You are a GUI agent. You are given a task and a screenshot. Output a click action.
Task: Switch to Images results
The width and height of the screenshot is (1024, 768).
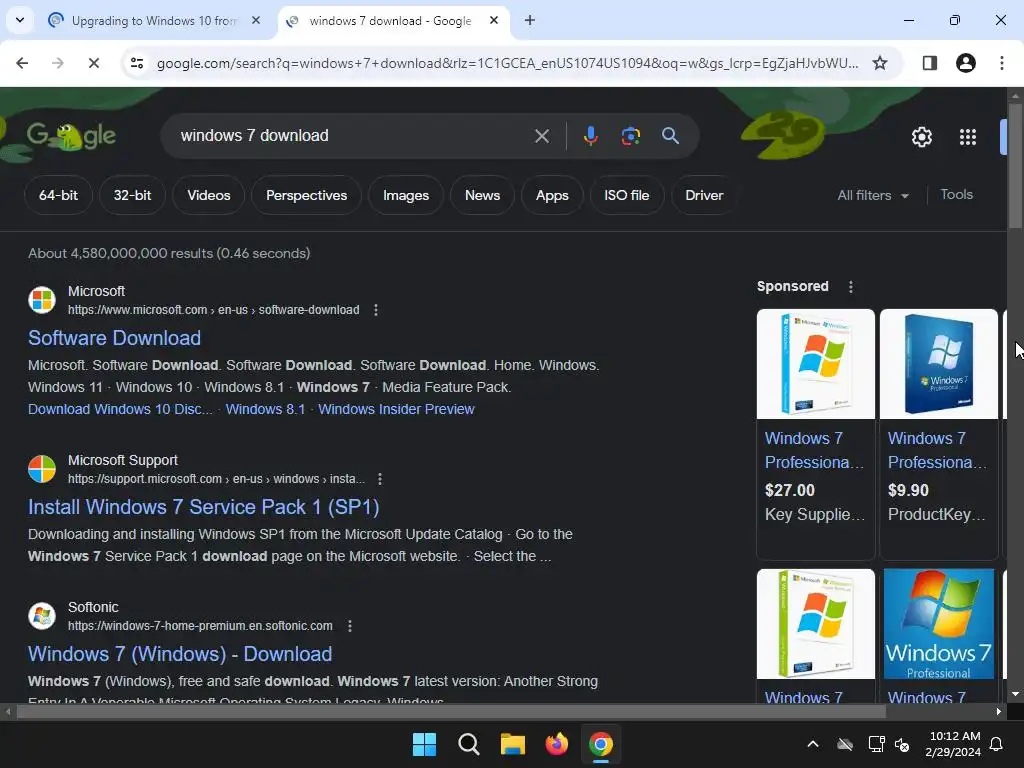coord(406,195)
